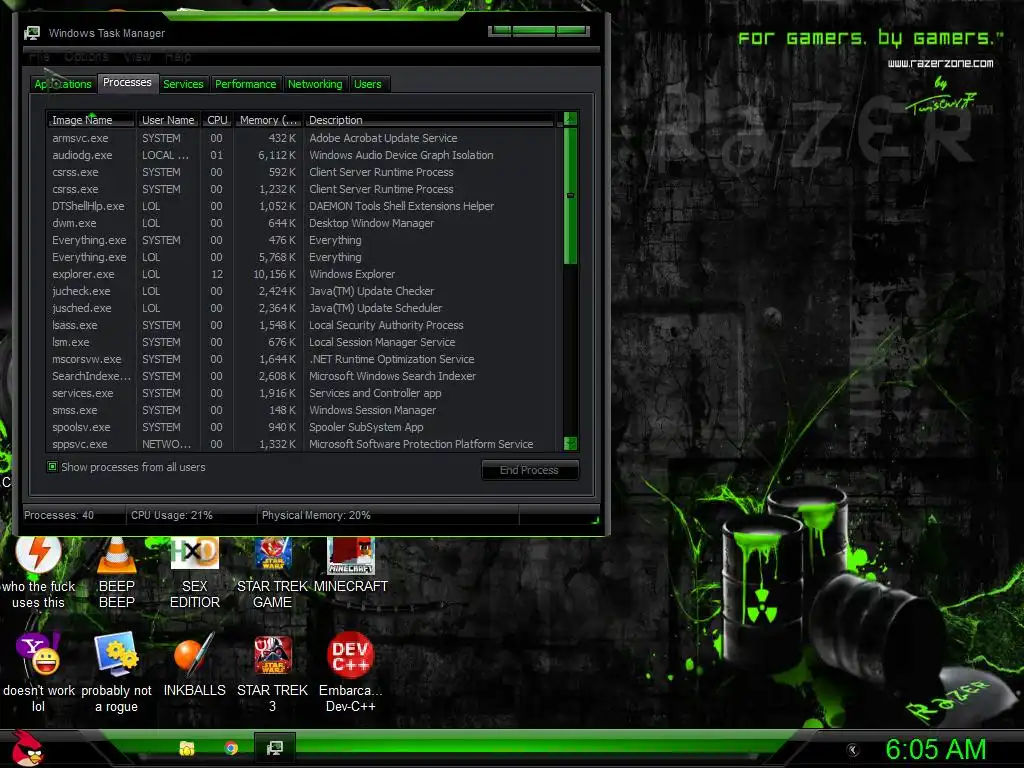
Task: Click 'CPU Usage: 21%' in status bar
Action: pyautogui.click(x=172, y=515)
